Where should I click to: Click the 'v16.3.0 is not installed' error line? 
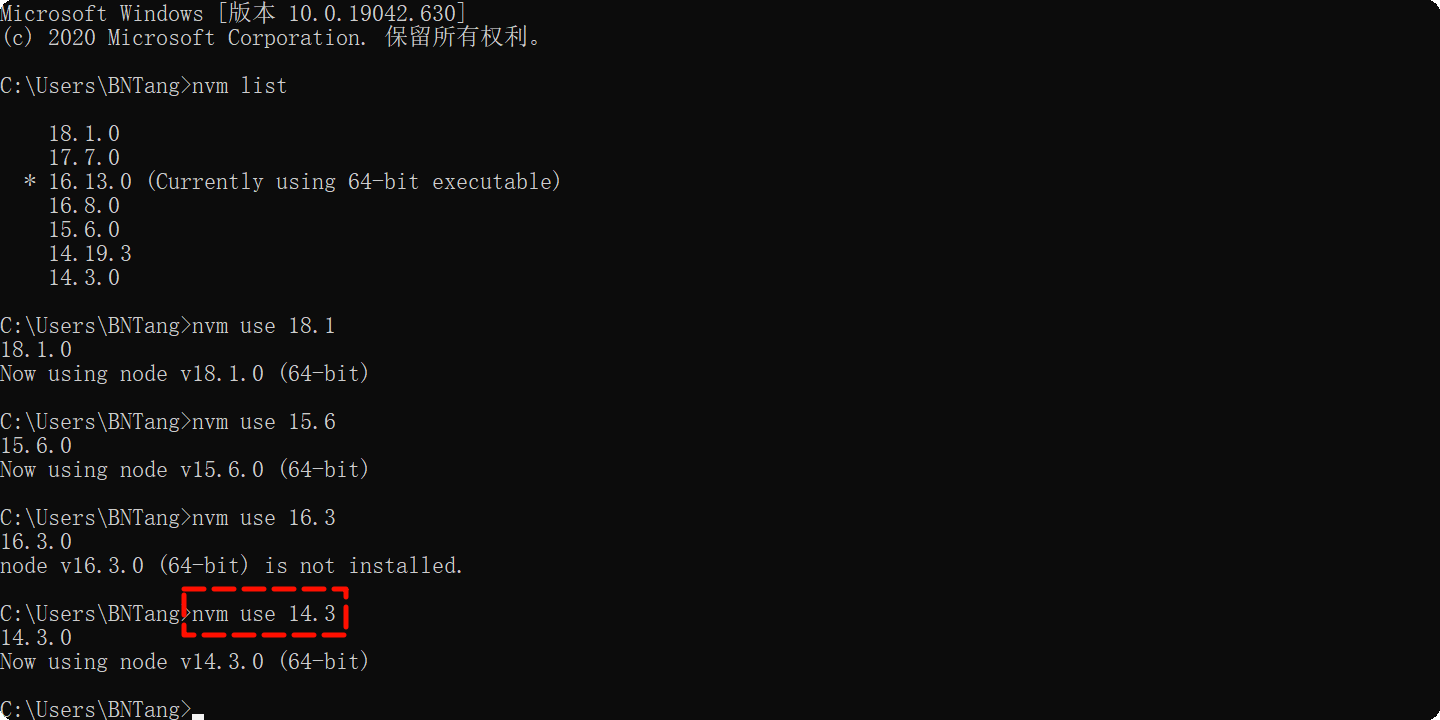232,566
